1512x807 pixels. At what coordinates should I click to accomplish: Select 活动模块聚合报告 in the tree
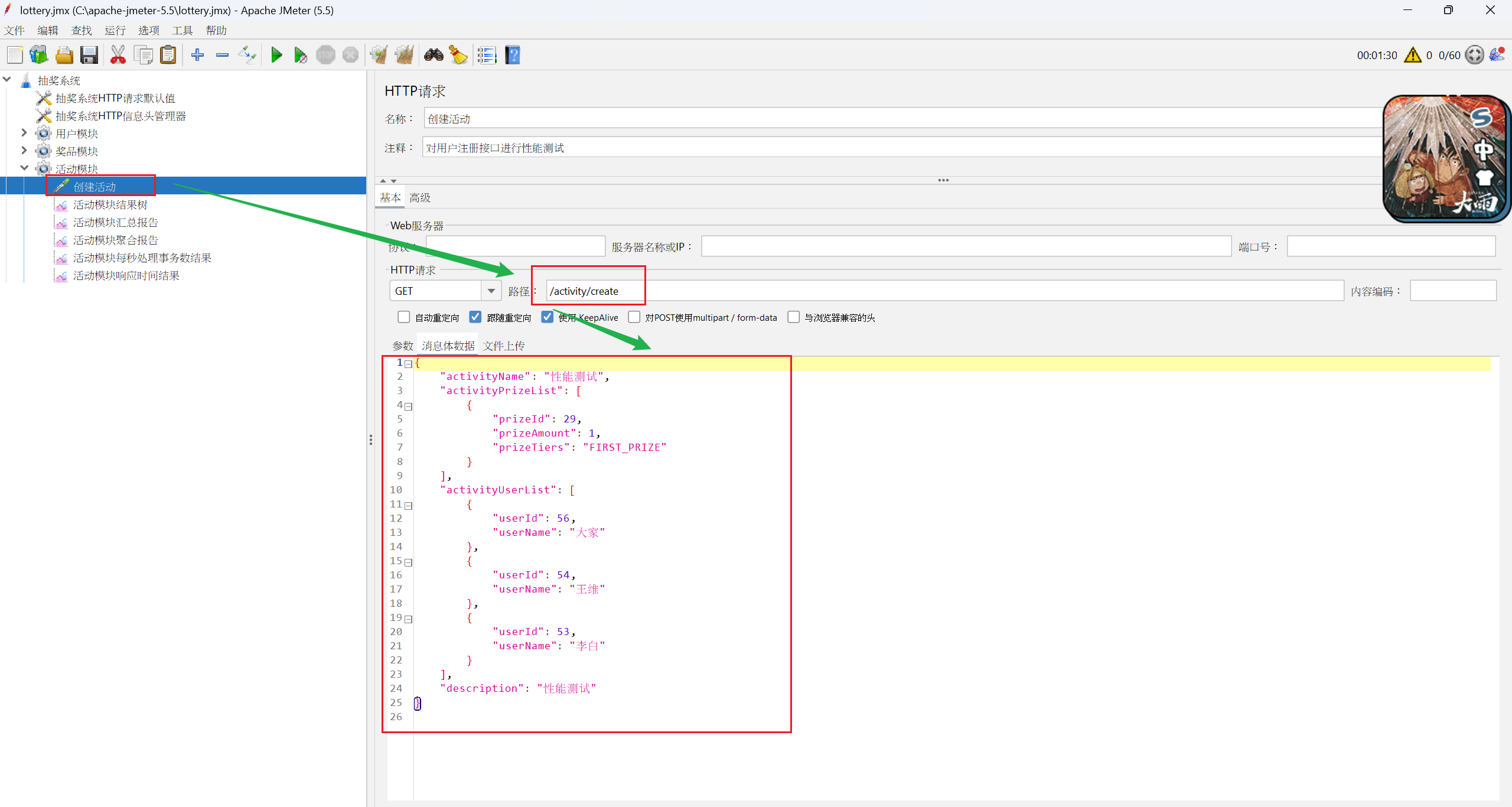(116, 240)
